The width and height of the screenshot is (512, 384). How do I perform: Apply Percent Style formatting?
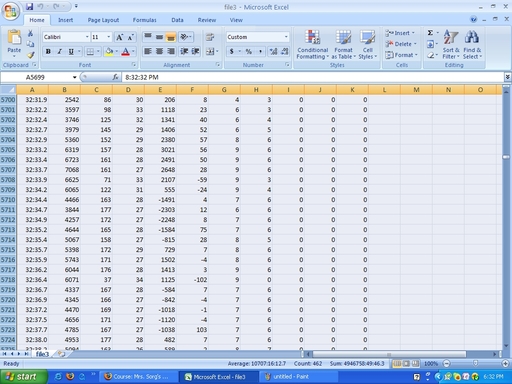pyautogui.click(x=248, y=51)
